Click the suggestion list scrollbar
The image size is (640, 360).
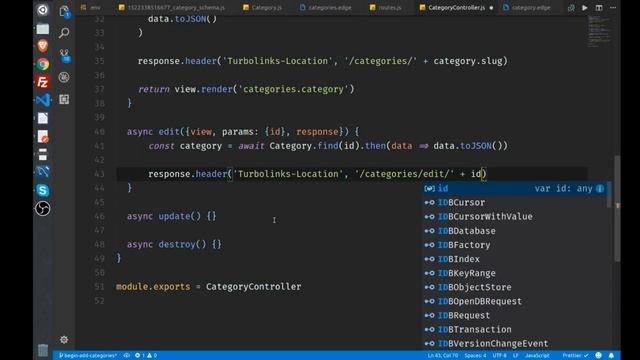pos(609,194)
